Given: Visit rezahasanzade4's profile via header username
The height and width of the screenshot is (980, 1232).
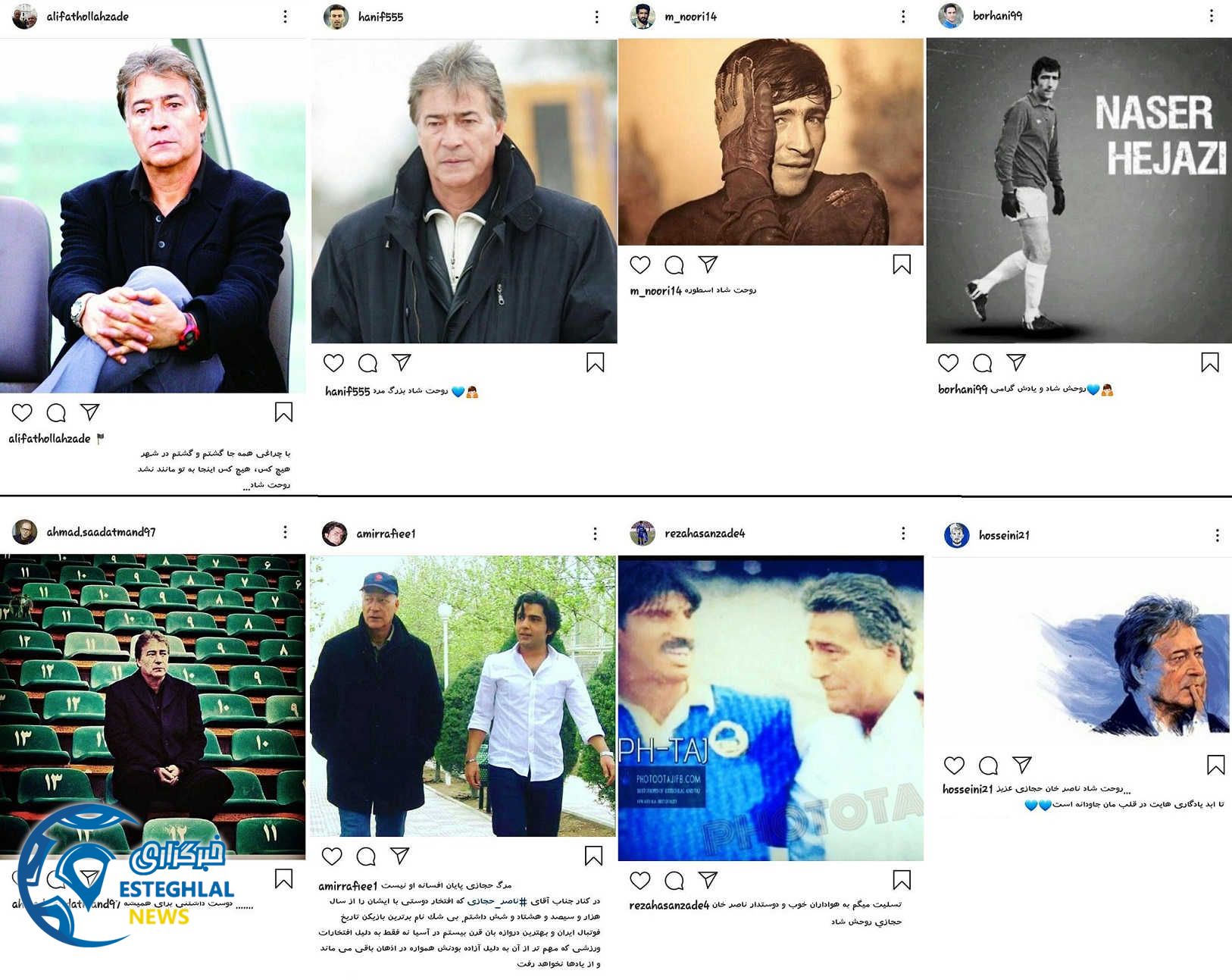Looking at the screenshot, I should [x=705, y=534].
